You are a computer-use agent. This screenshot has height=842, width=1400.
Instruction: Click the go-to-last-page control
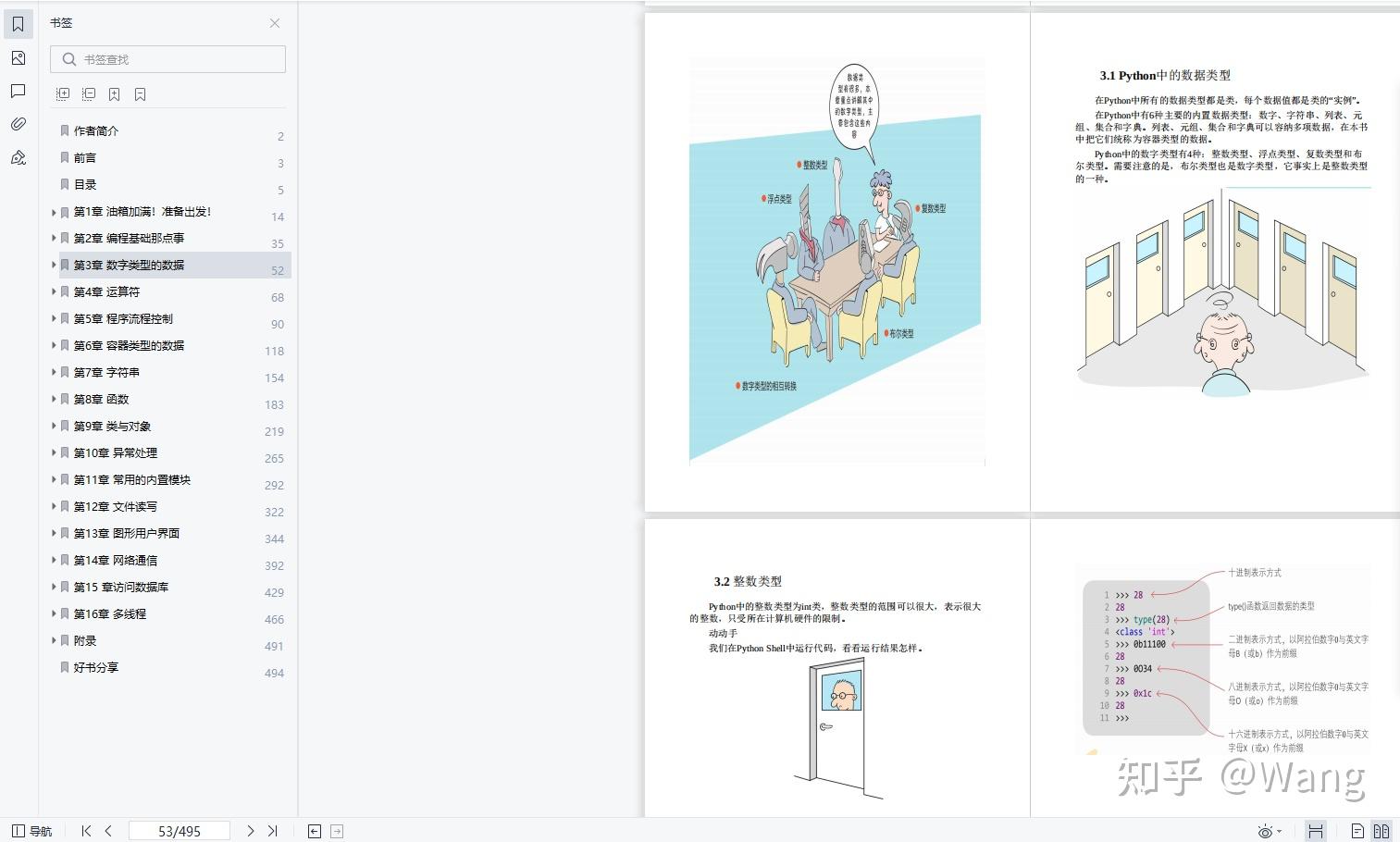[273, 831]
